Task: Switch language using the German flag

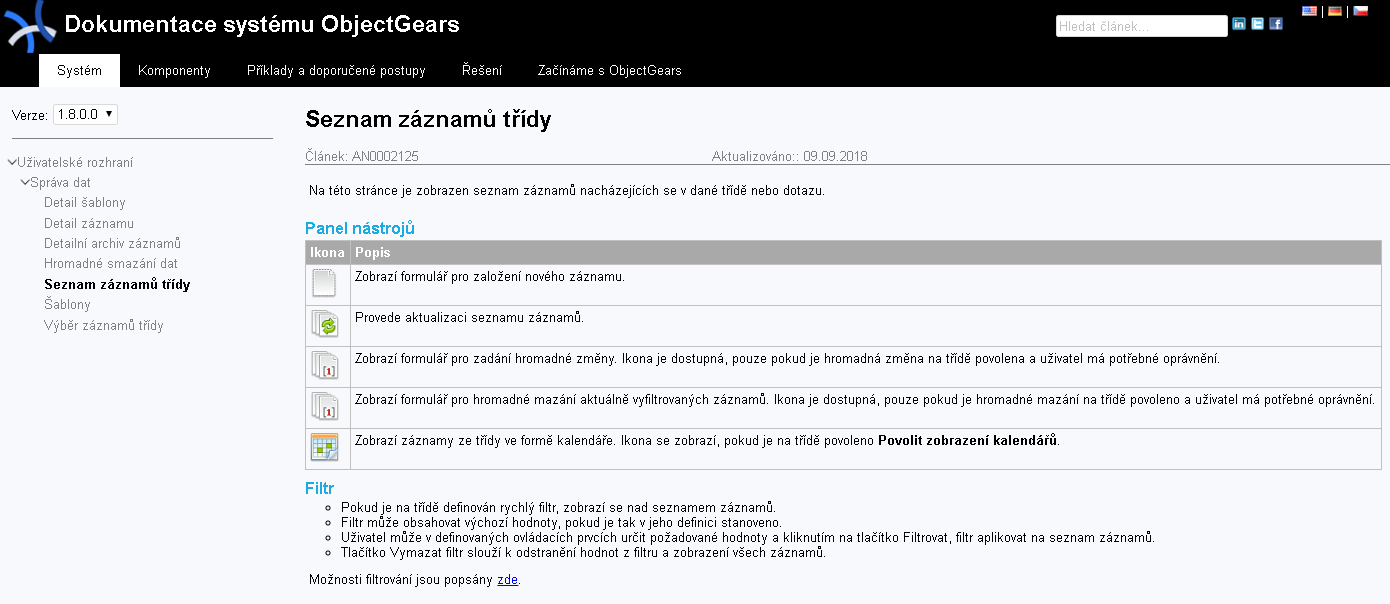Action: click(1335, 11)
